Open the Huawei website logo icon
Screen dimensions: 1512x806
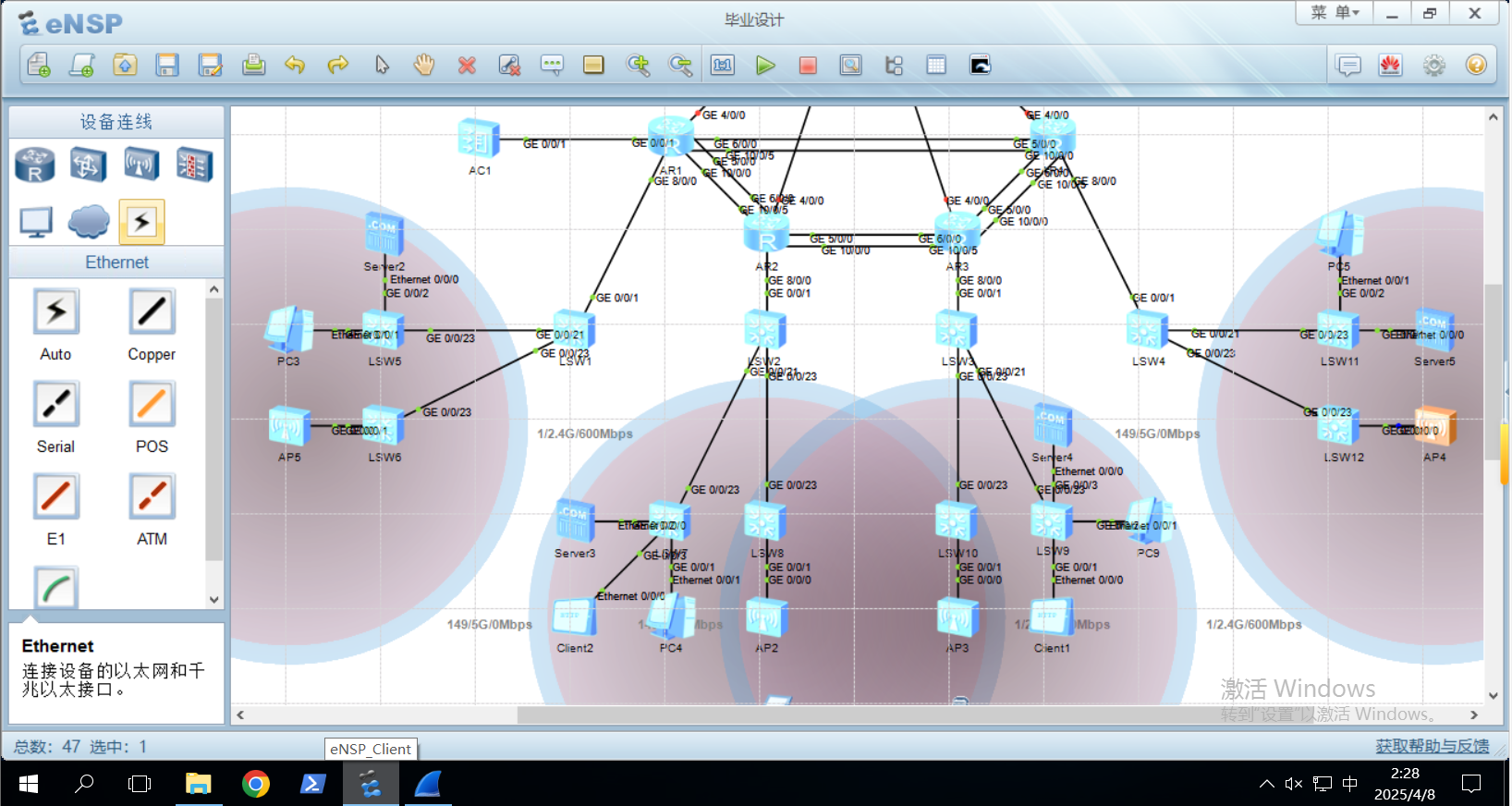pos(1391,65)
